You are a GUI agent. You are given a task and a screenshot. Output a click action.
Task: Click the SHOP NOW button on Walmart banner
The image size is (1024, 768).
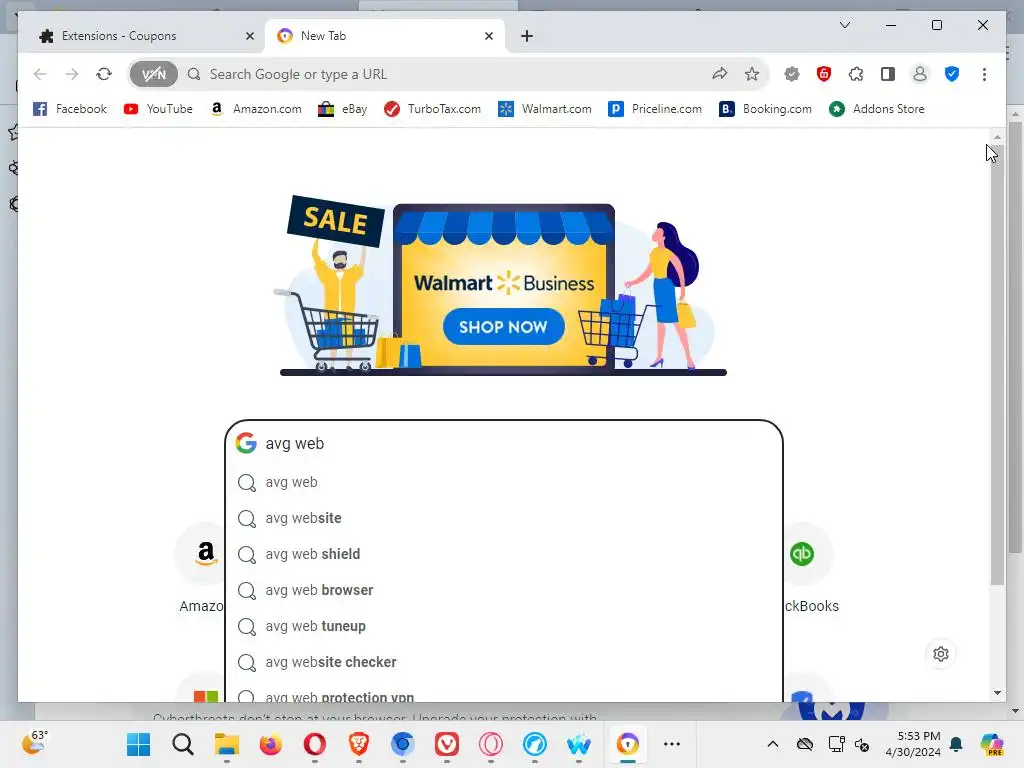click(x=503, y=327)
